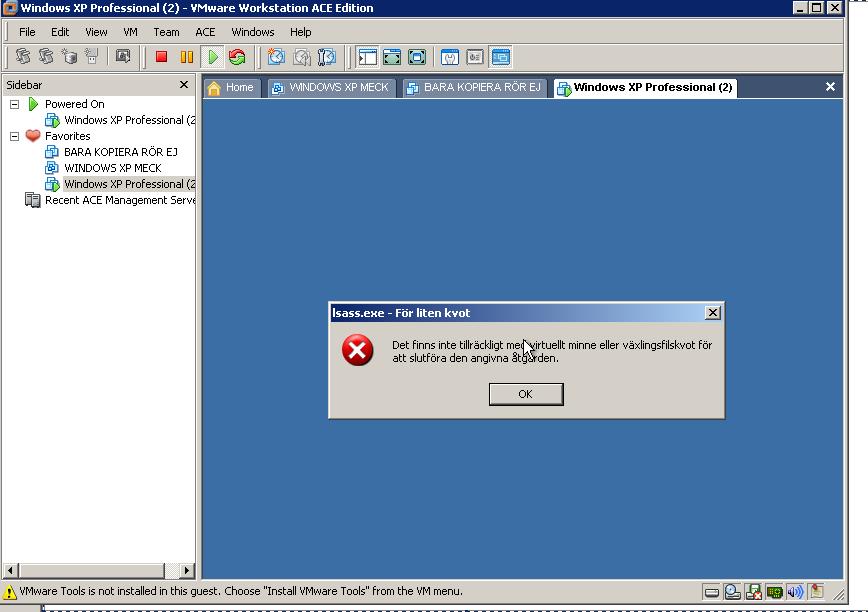Click sidebar scrollbar right arrow

pyautogui.click(x=187, y=570)
